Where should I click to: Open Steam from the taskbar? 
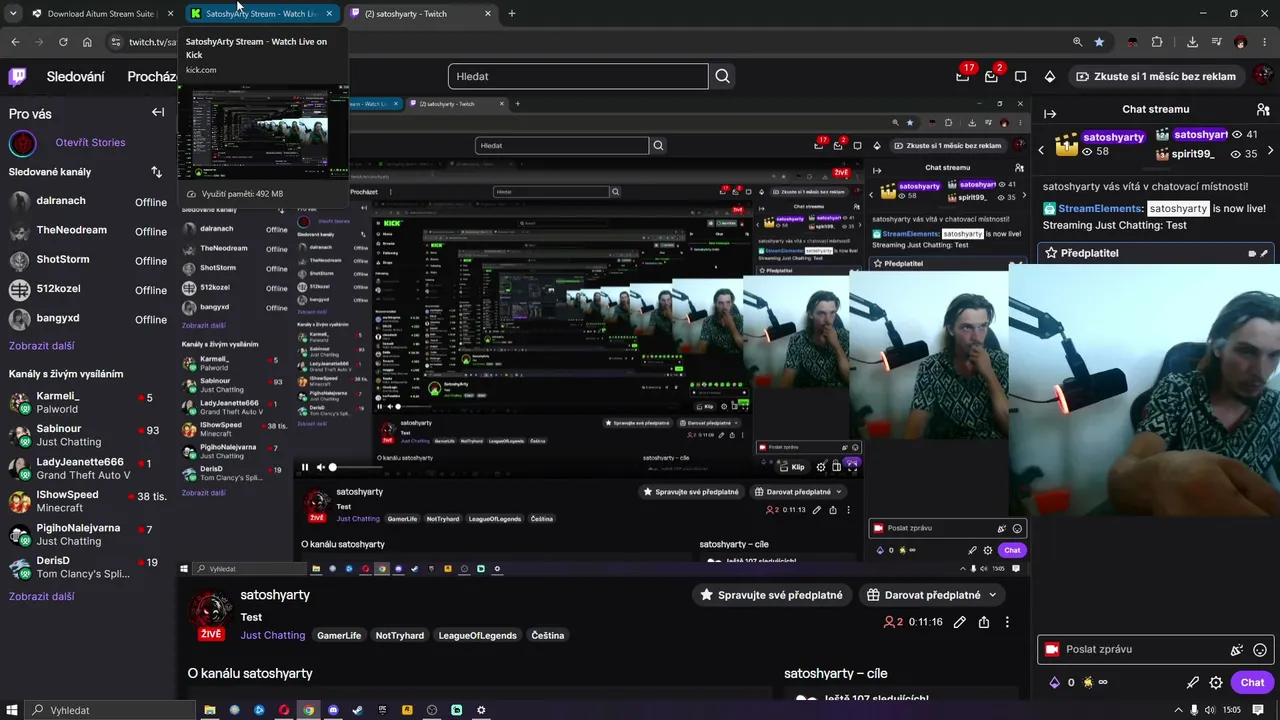tap(358, 710)
